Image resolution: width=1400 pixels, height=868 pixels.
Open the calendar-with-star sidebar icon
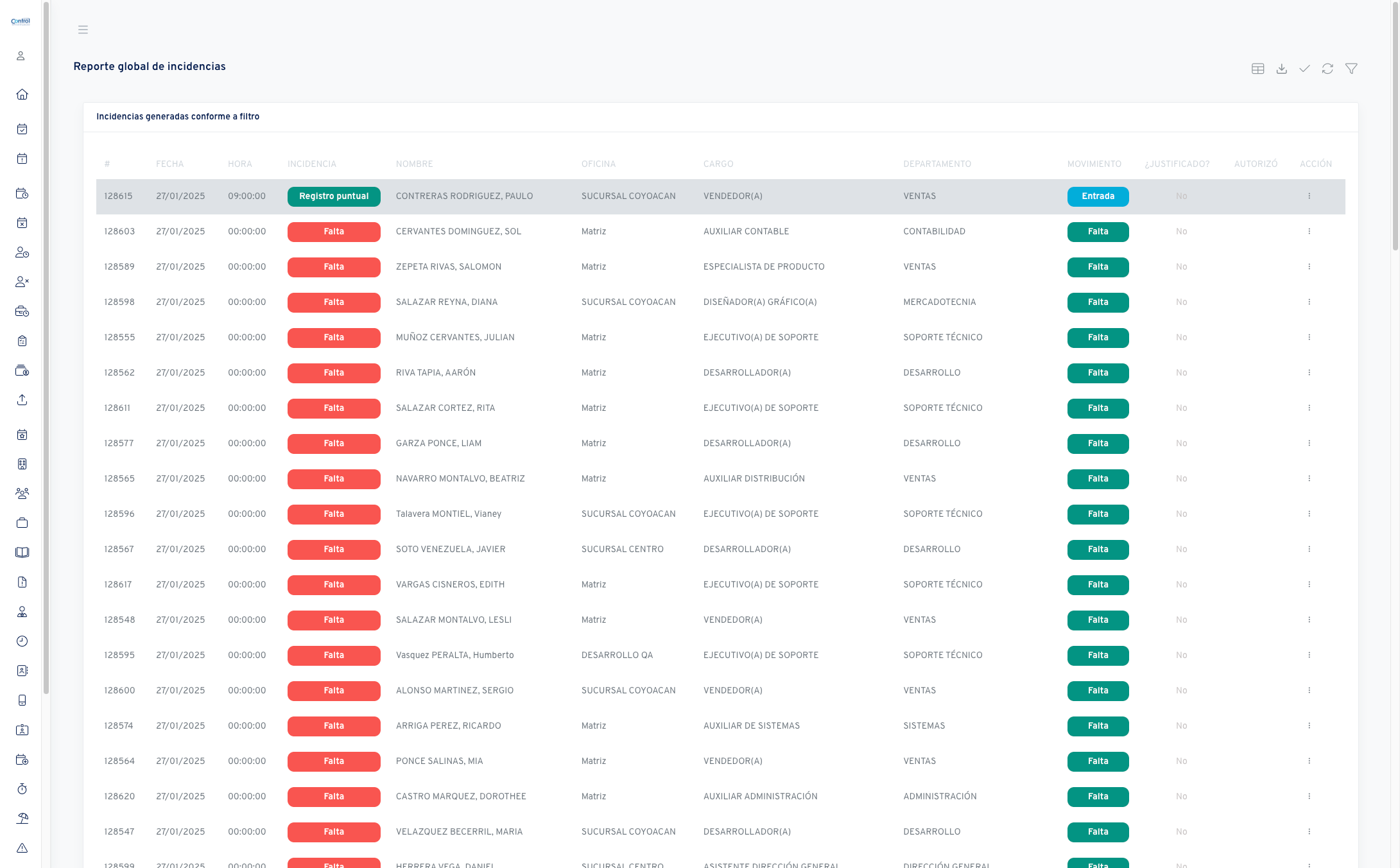point(22,435)
